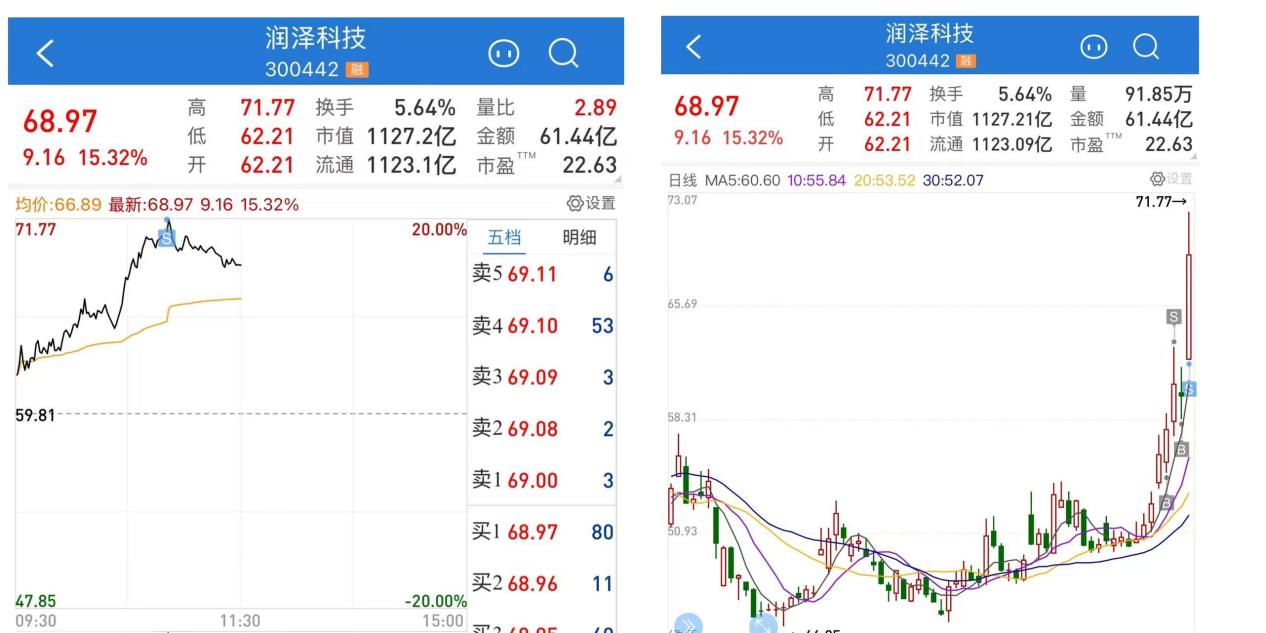Select the 买2 68.96 order row

543,584
